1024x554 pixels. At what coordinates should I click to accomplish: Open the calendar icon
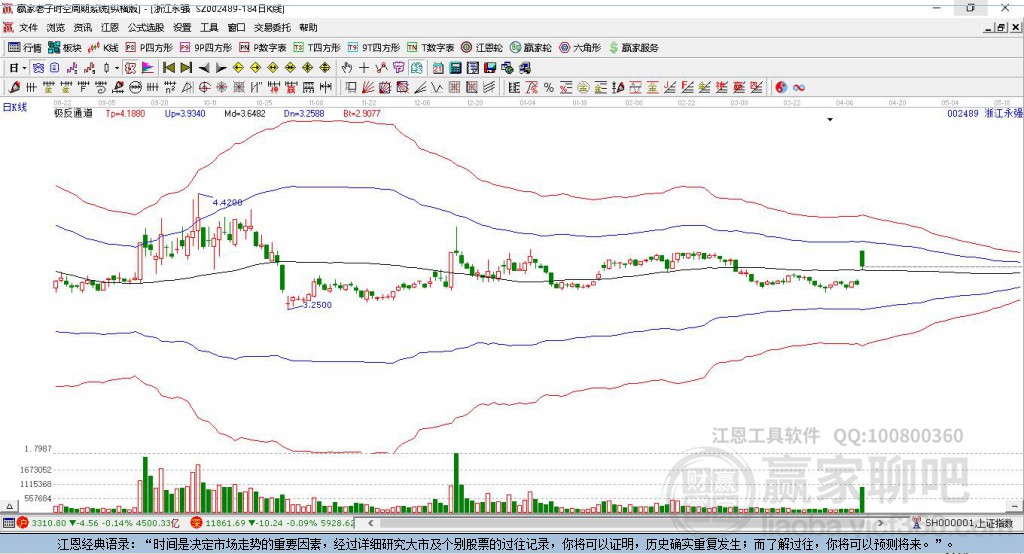(x=438, y=68)
